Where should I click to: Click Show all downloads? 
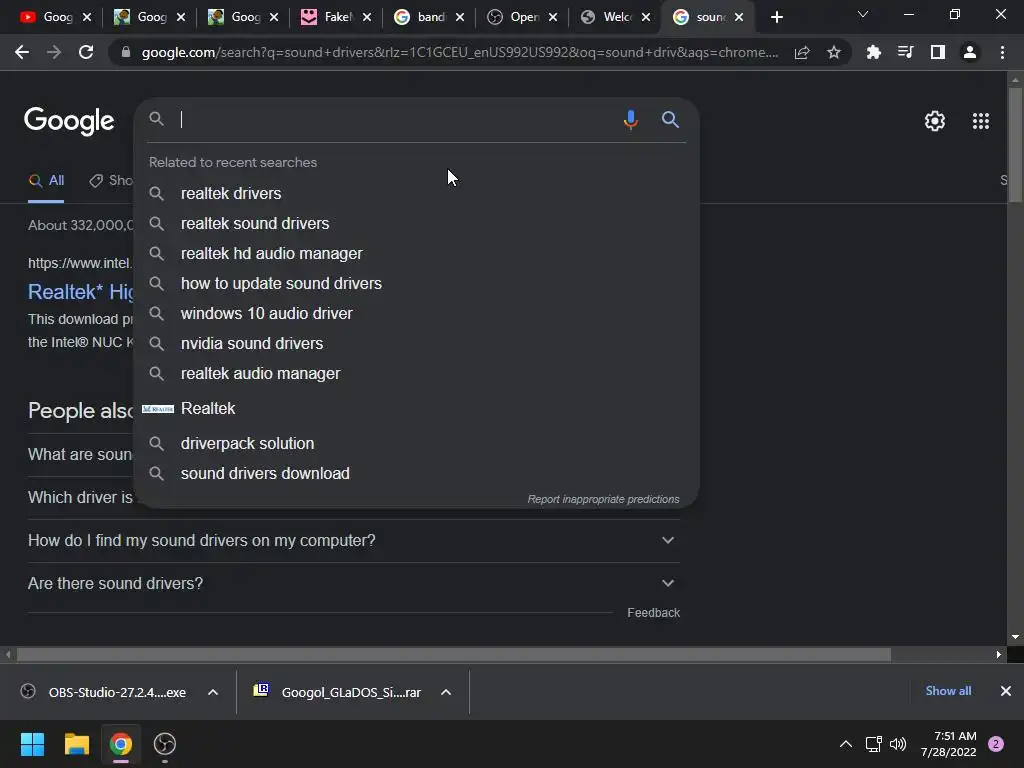[948, 691]
